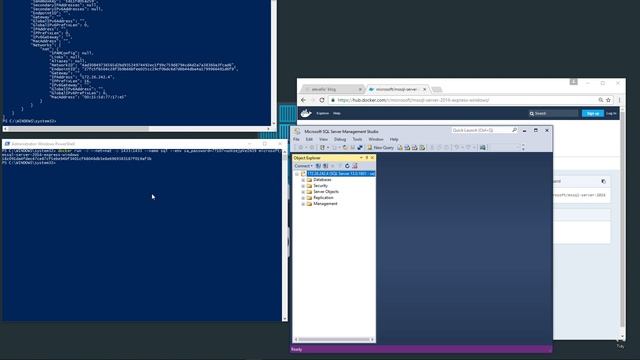This screenshot has height=360, width=640.
Task: Select the Server Objects tree item
Action: (x=326, y=191)
